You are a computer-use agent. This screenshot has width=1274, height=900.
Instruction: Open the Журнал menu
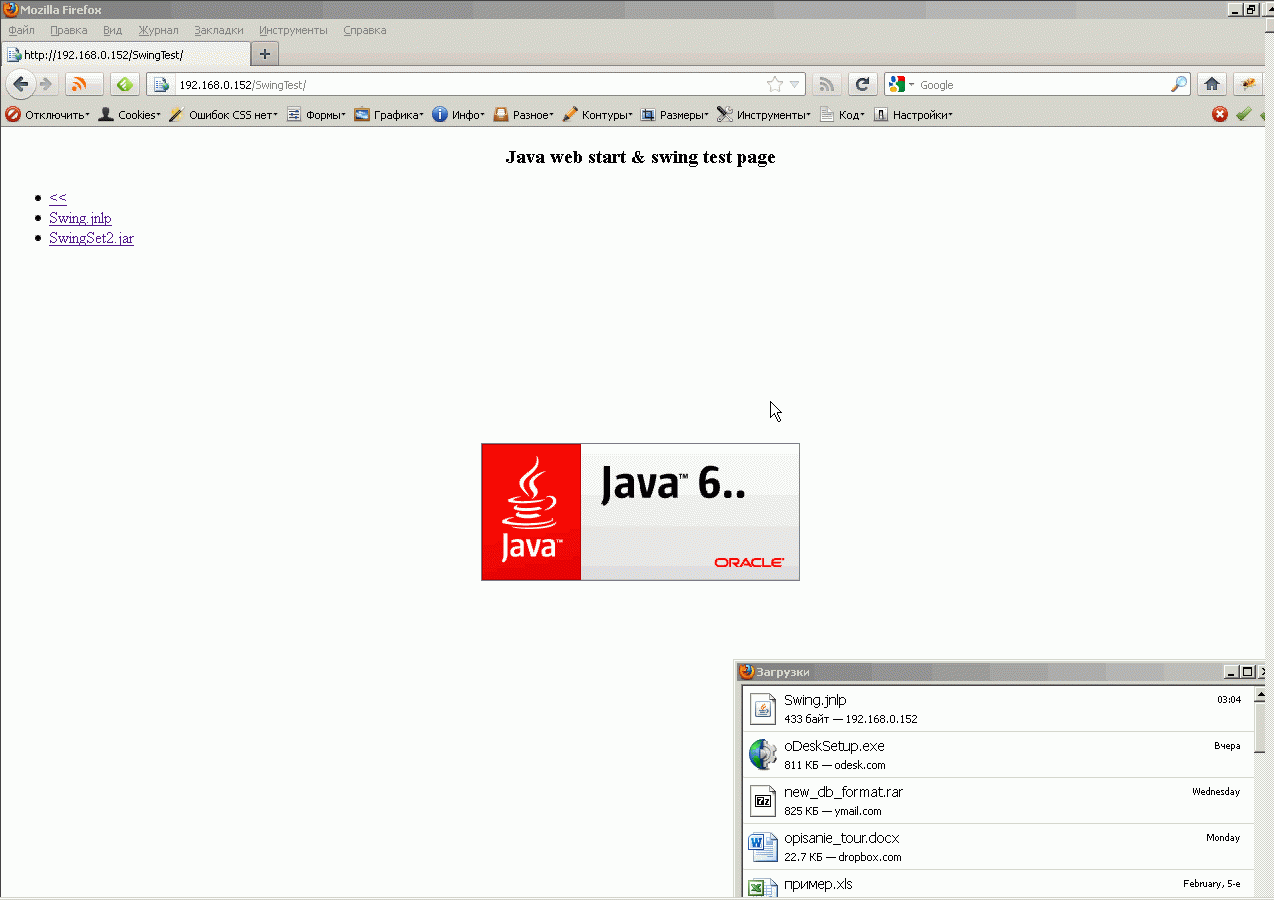pos(158,30)
